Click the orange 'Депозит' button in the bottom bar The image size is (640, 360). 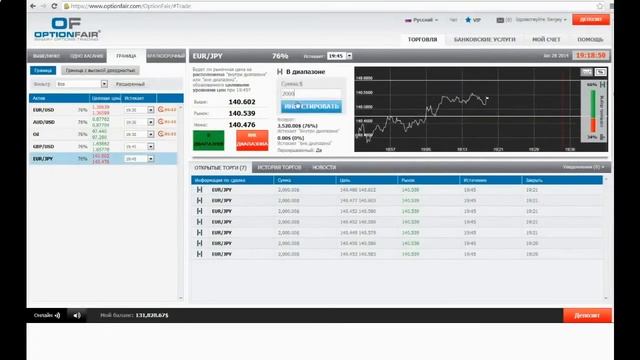tap(587, 316)
